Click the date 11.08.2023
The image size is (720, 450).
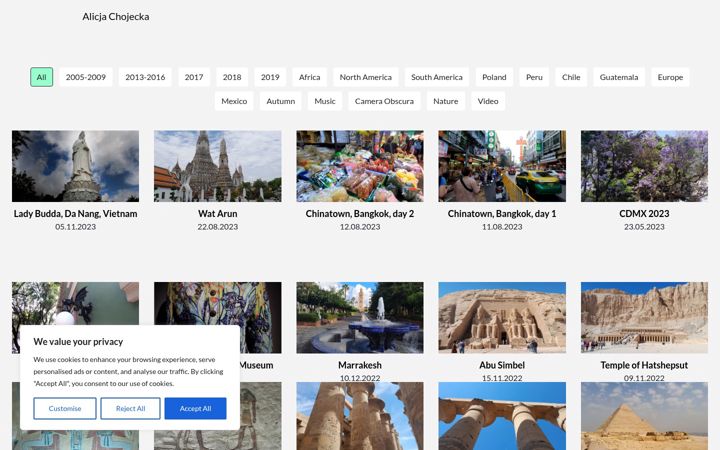click(502, 227)
